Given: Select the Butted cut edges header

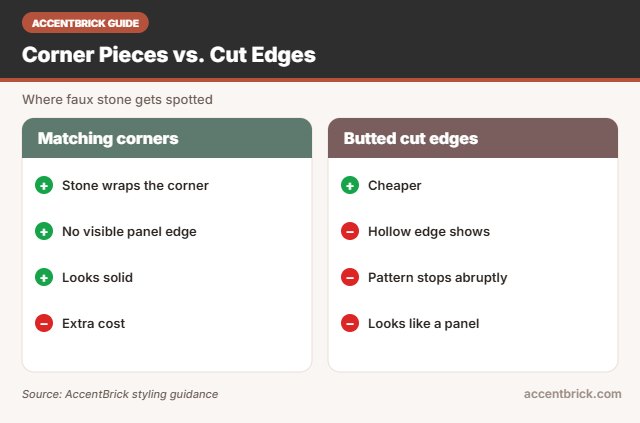Looking at the screenshot, I should point(473,138).
